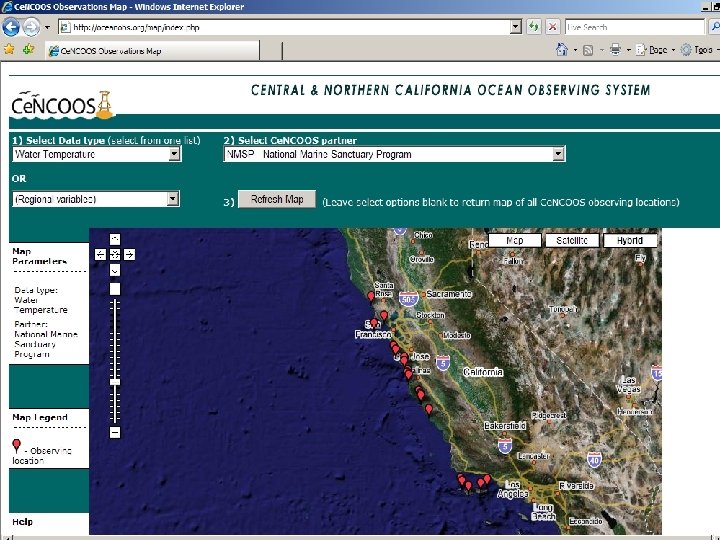Click the red marker near Santa Rosa
Viewport: 720px width, 540px height.
coord(371,296)
